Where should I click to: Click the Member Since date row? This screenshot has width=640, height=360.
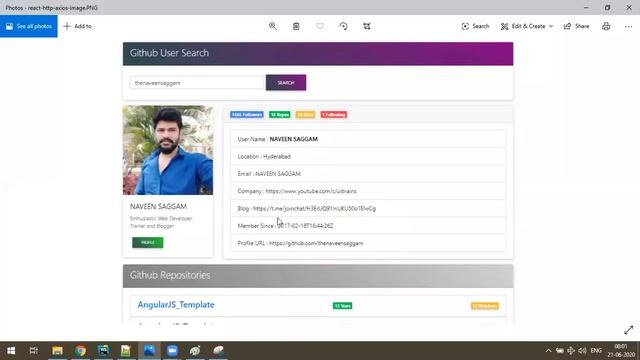(368, 226)
